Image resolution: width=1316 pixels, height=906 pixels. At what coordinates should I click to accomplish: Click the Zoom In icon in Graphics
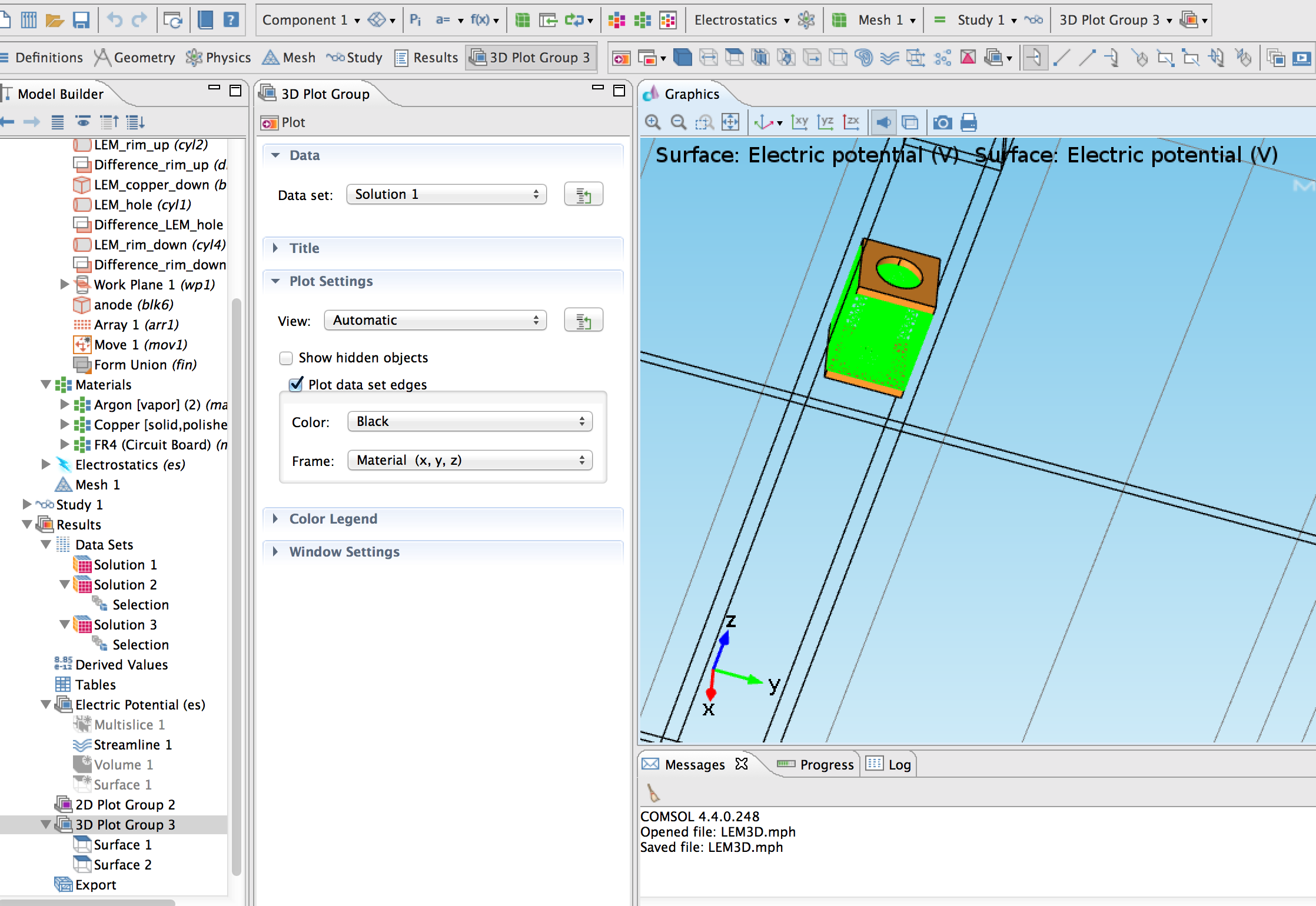point(652,122)
